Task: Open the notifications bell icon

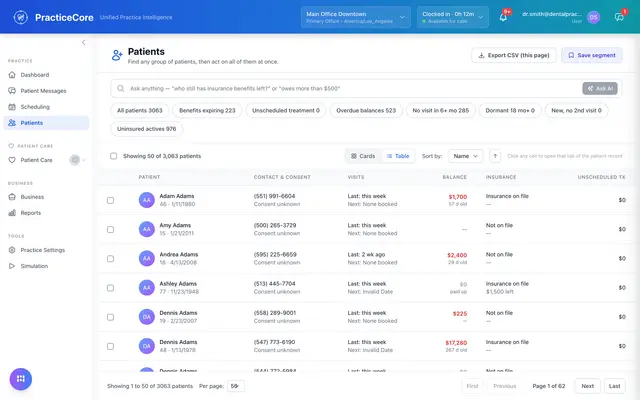Action: 503,17
